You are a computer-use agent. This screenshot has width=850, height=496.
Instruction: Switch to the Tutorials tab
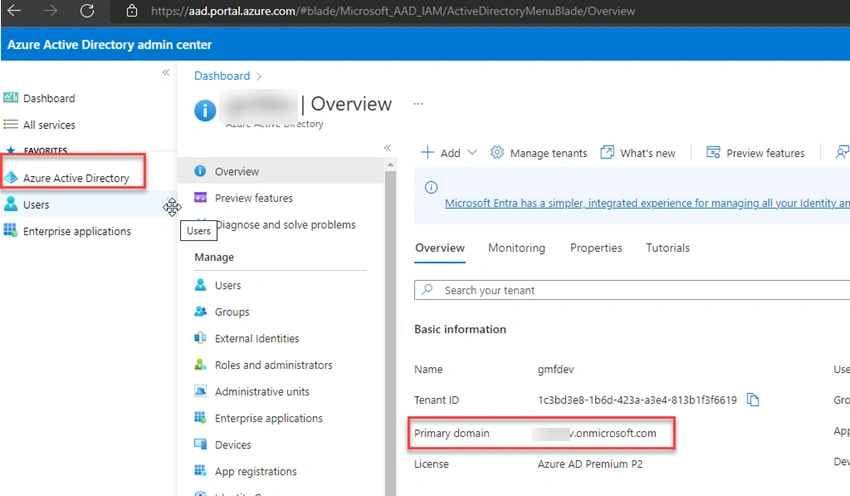668,248
